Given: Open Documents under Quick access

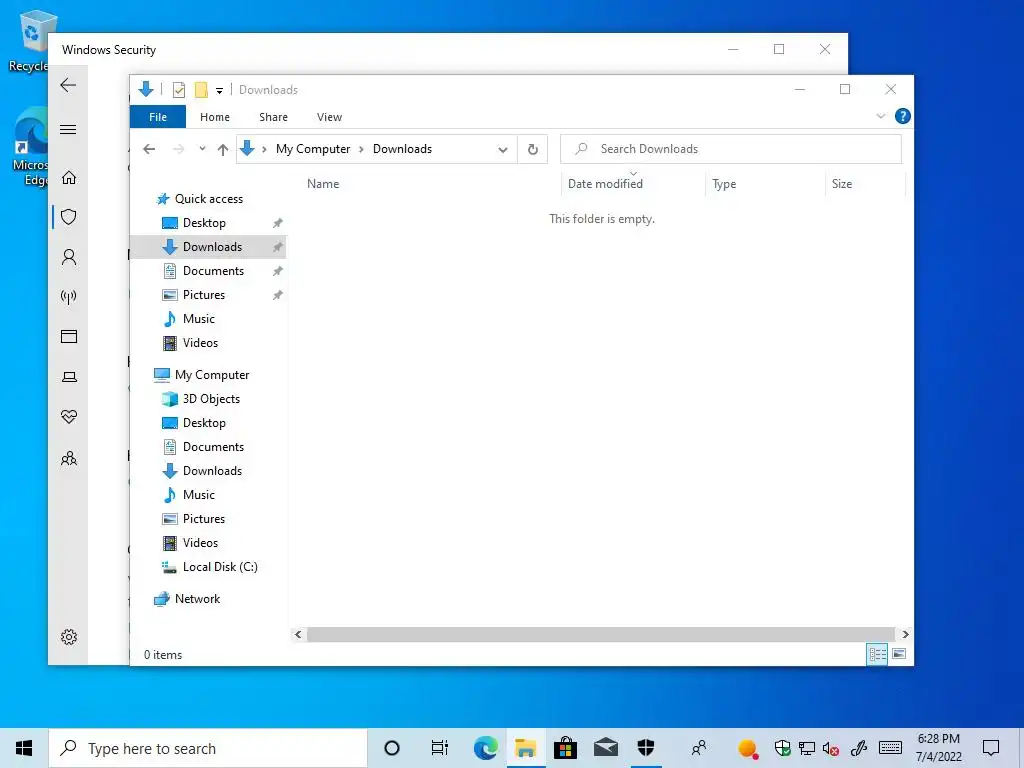Looking at the screenshot, I should 213,270.
